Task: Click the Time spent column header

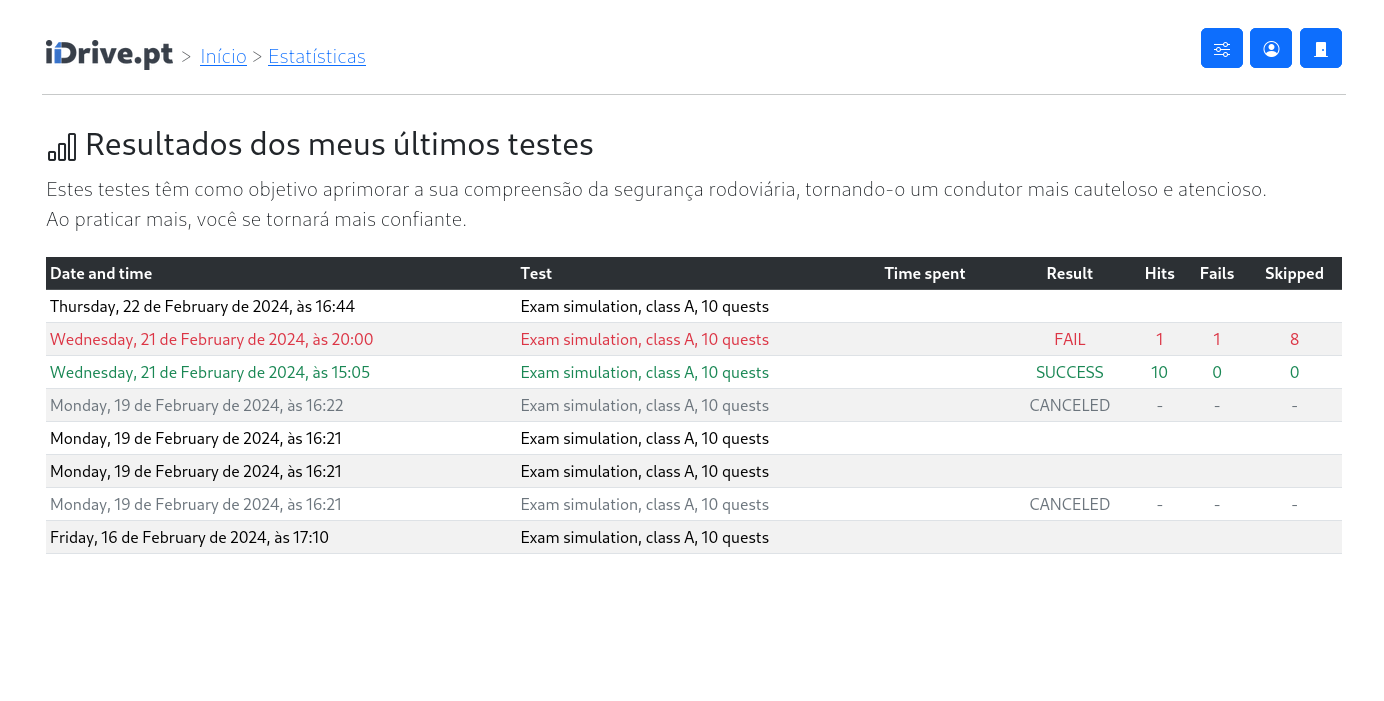Action: (x=924, y=274)
